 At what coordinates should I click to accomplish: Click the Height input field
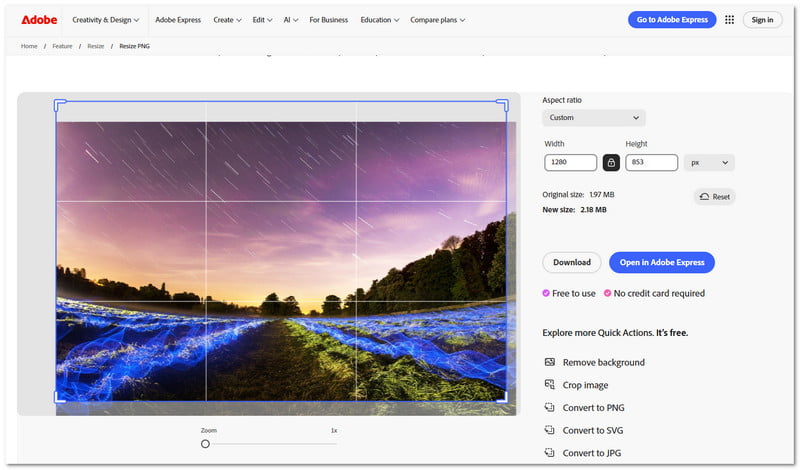pos(652,163)
